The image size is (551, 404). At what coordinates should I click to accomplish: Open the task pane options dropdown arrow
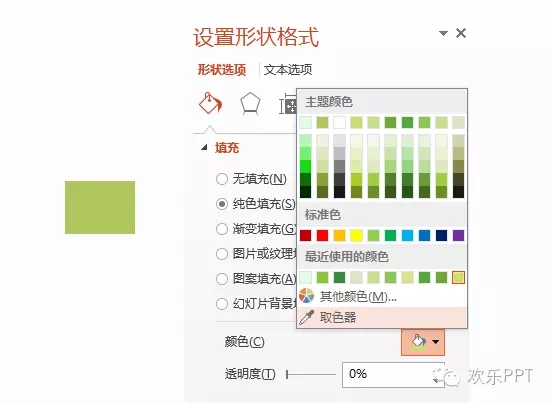(443, 33)
